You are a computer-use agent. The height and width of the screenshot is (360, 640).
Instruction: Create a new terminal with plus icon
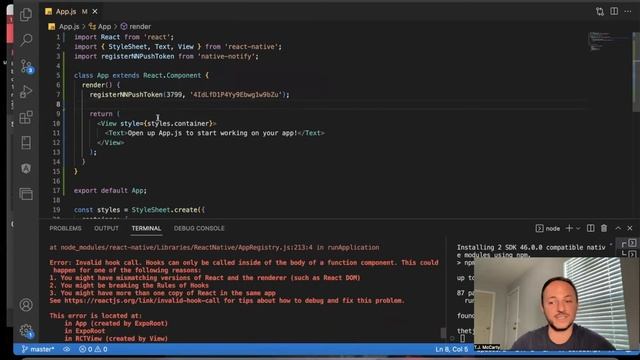click(x=569, y=228)
